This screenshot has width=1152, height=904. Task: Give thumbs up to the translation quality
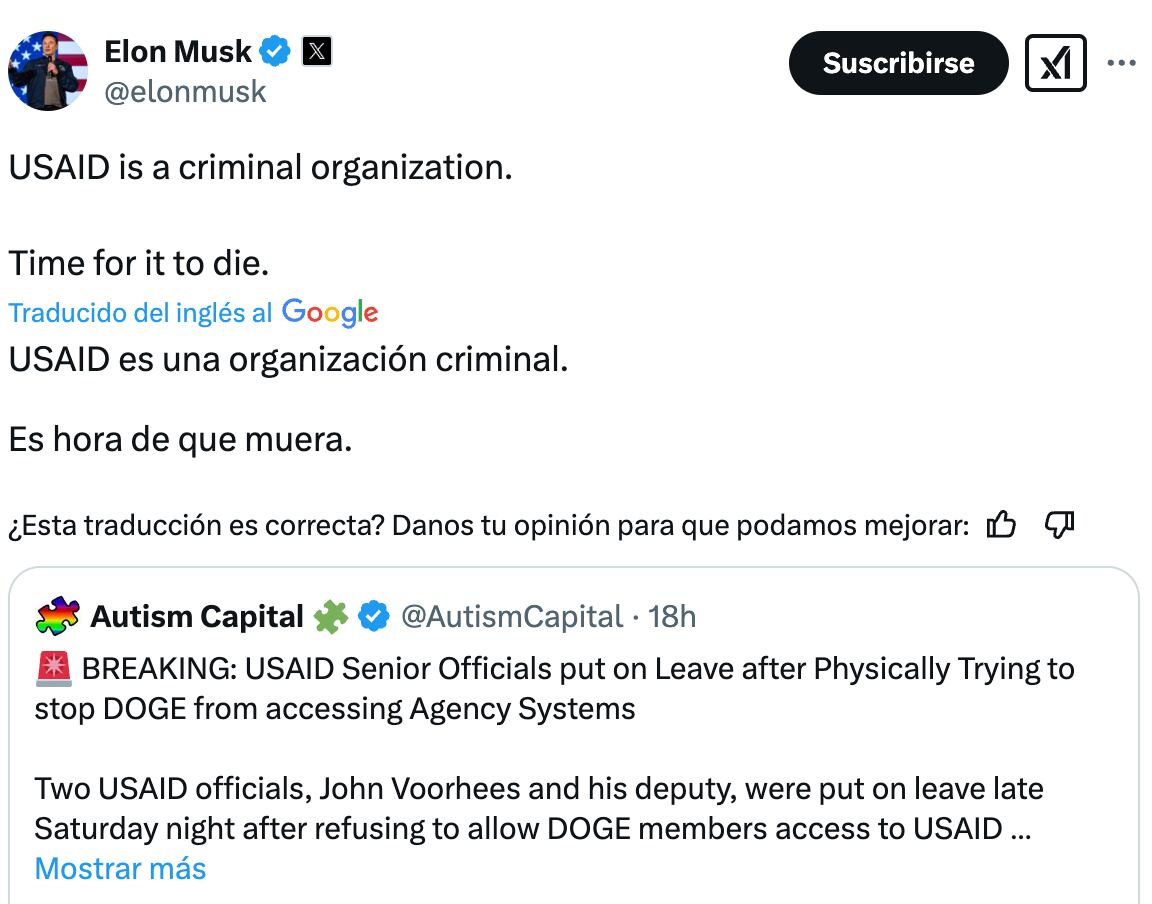pos(1002,524)
